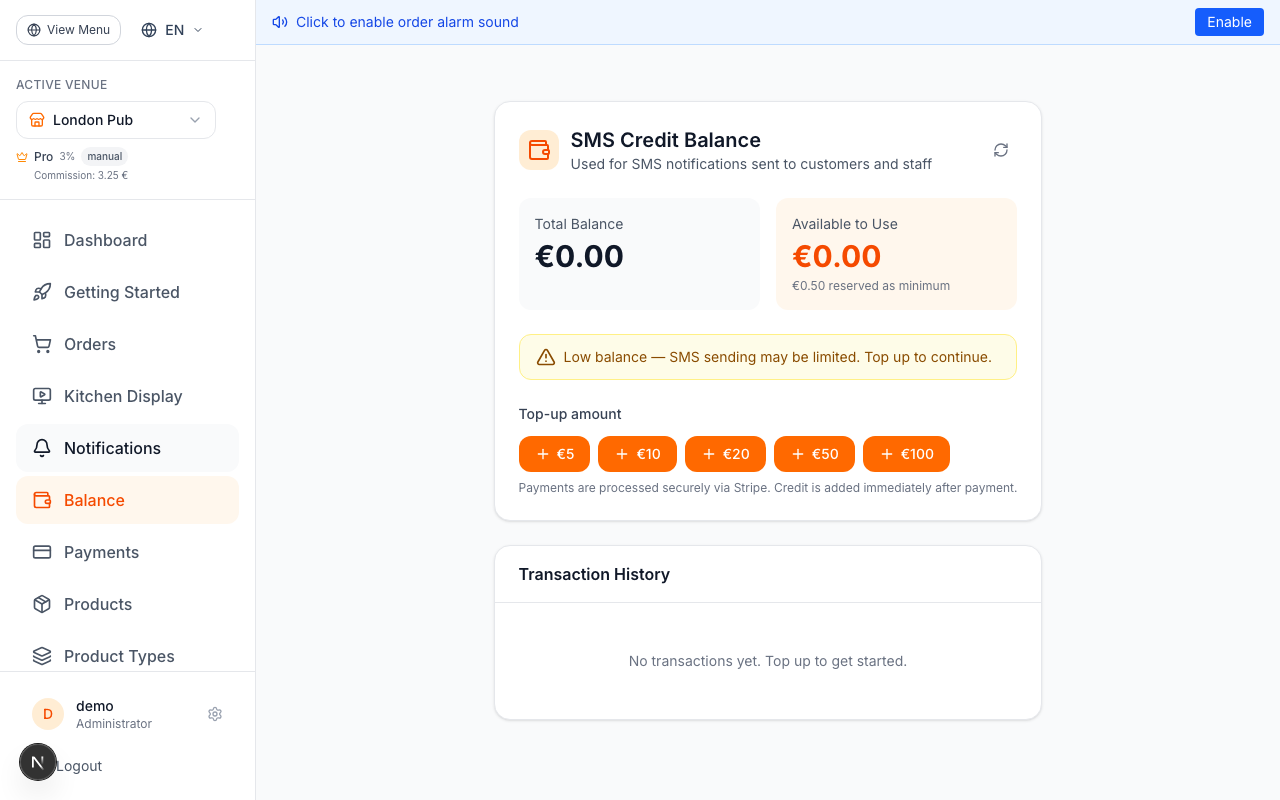Click the Orders cart icon

tap(41, 344)
